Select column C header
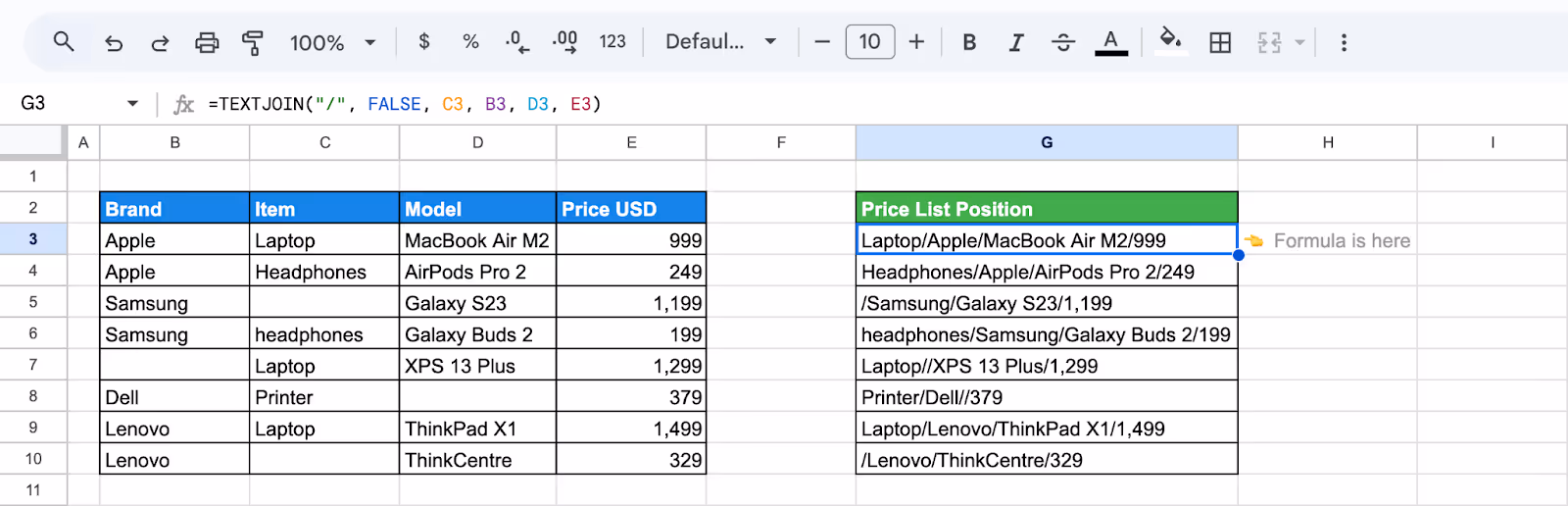Viewport: 1568px width, 506px height. pyautogui.click(x=324, y=142)
